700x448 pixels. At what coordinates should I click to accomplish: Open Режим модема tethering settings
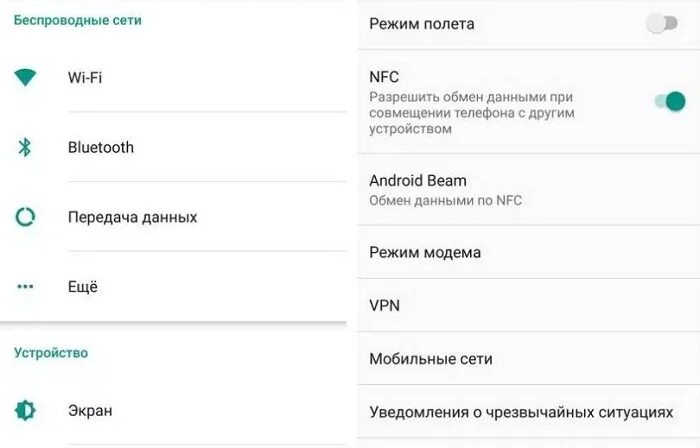pyautogui.click(x=529, y=252)
